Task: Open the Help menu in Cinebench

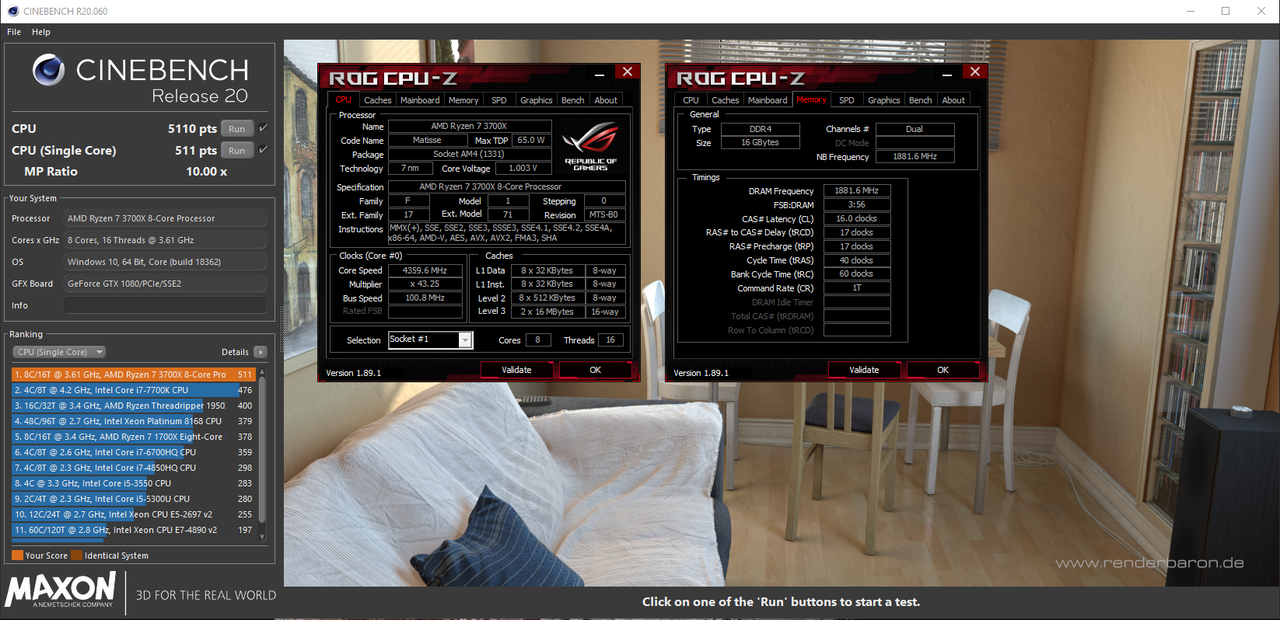Action: (x=41, y=32)
